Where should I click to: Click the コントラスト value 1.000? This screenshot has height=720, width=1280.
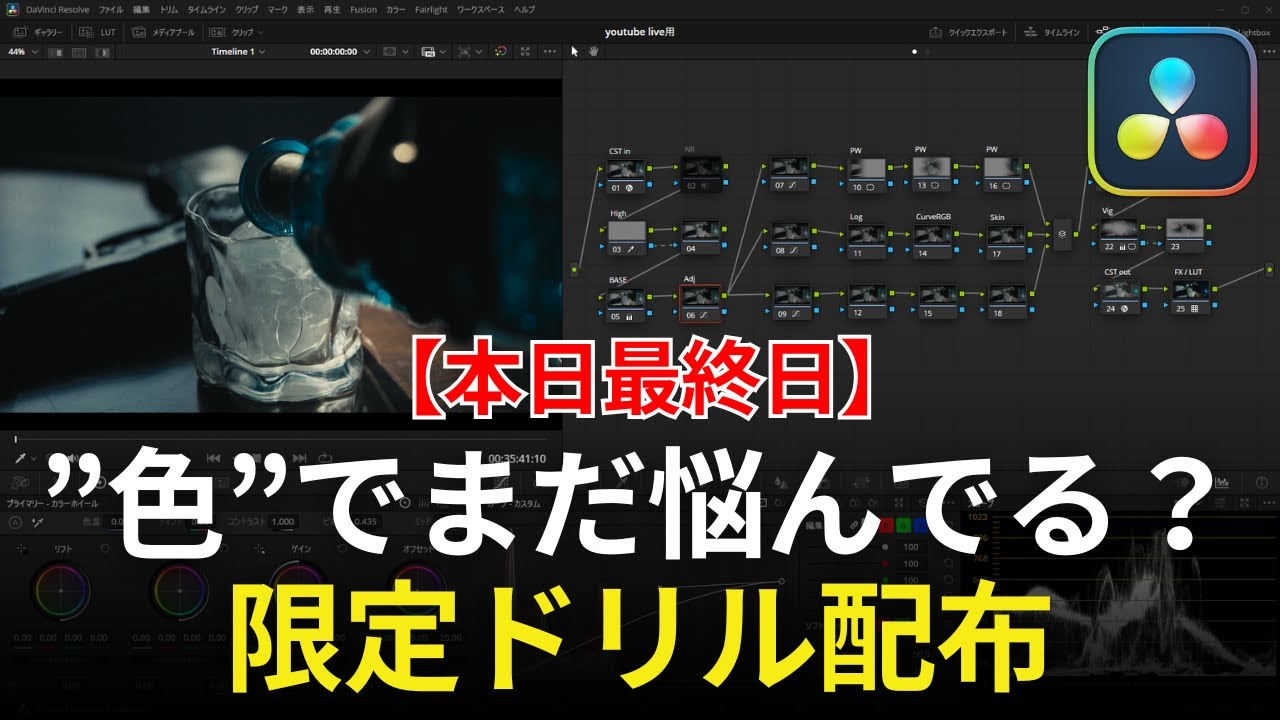(x=283, y=521)
